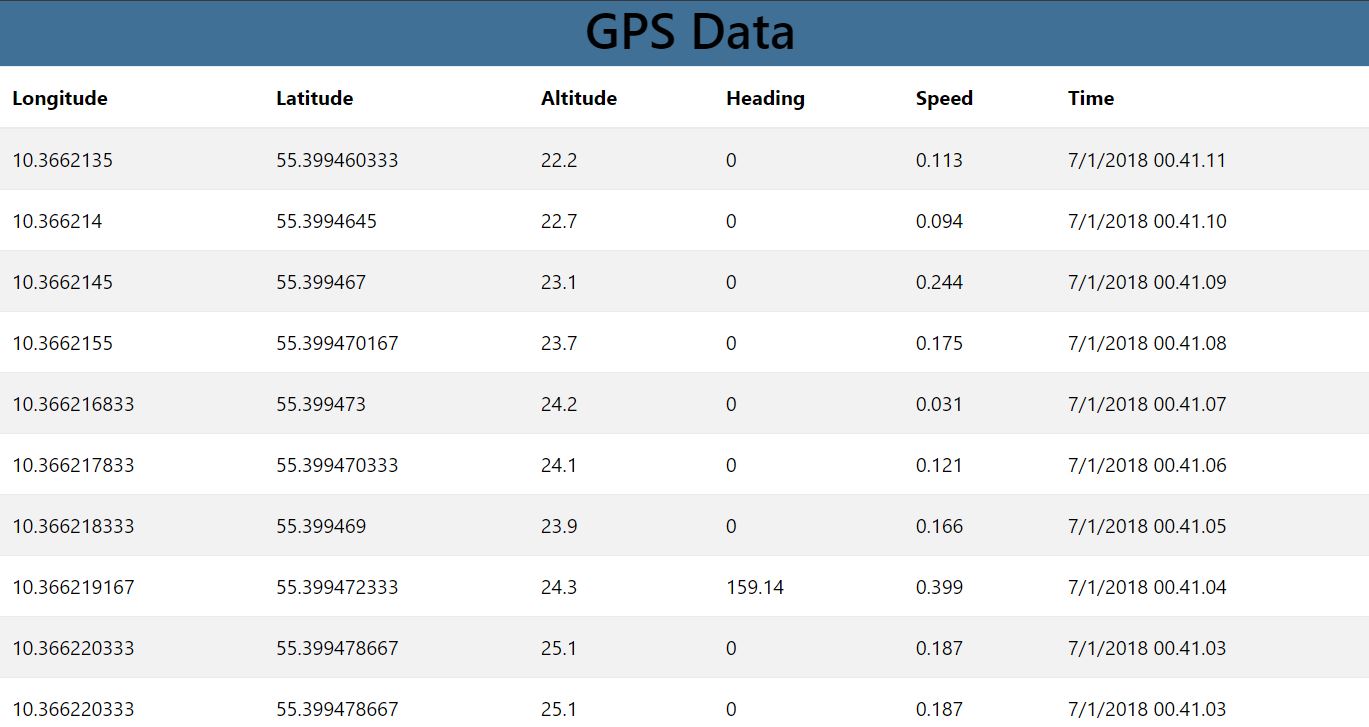1369x727 pixels.
Task: Click speed value 0.031
Action: pos(939,404)
